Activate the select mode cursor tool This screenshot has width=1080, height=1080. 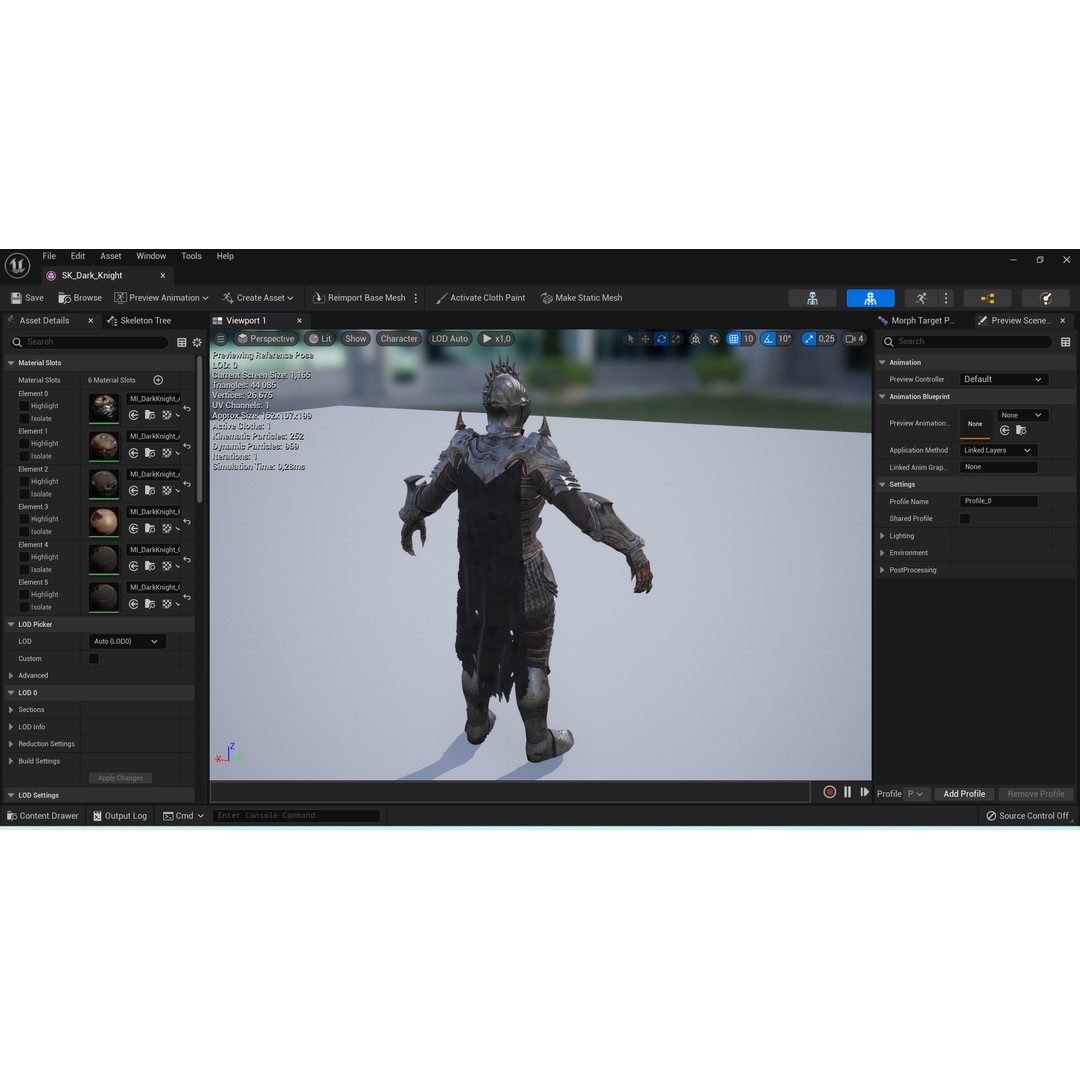pos(630,339)
